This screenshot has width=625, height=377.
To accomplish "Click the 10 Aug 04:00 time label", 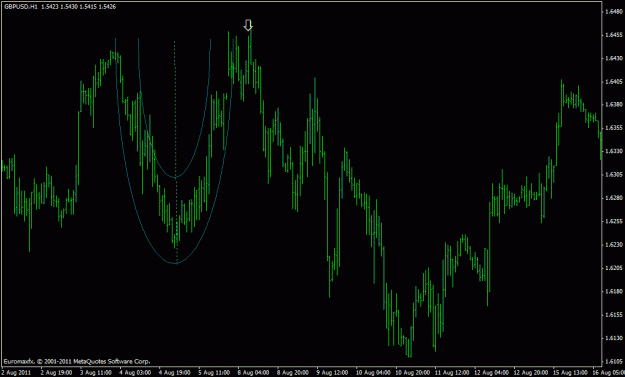I will [x=373, y=373].
